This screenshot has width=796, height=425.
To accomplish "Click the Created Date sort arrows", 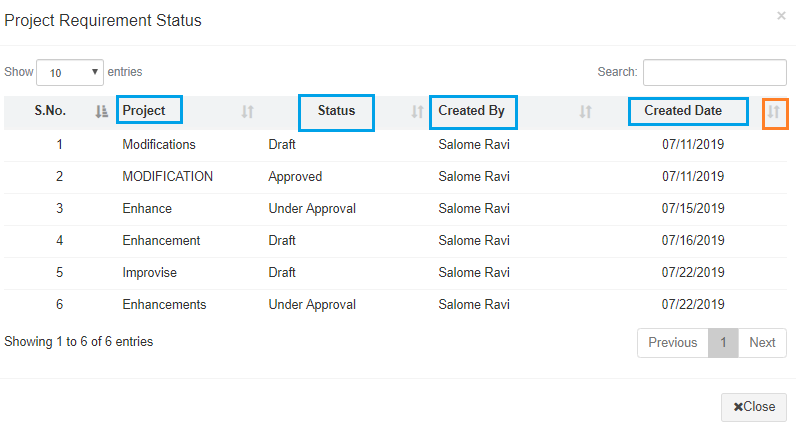I will click(774, 113).
